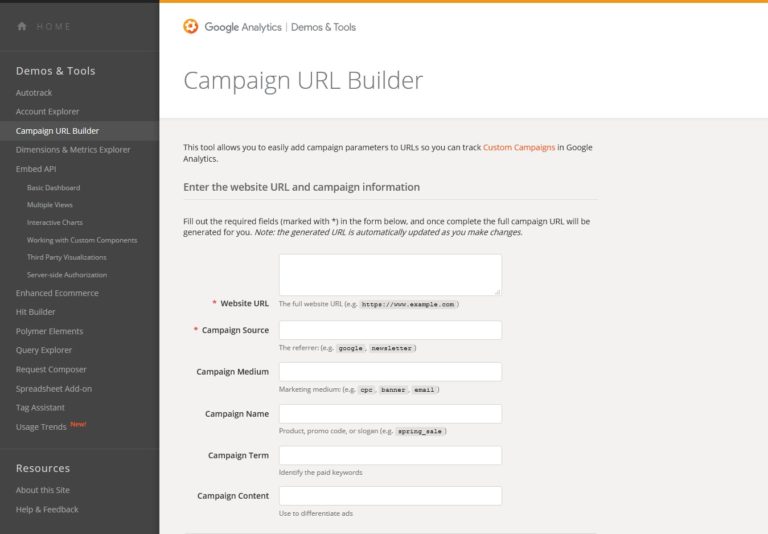
Task: Focus the Campaign Source field
Action: (390, 330)
